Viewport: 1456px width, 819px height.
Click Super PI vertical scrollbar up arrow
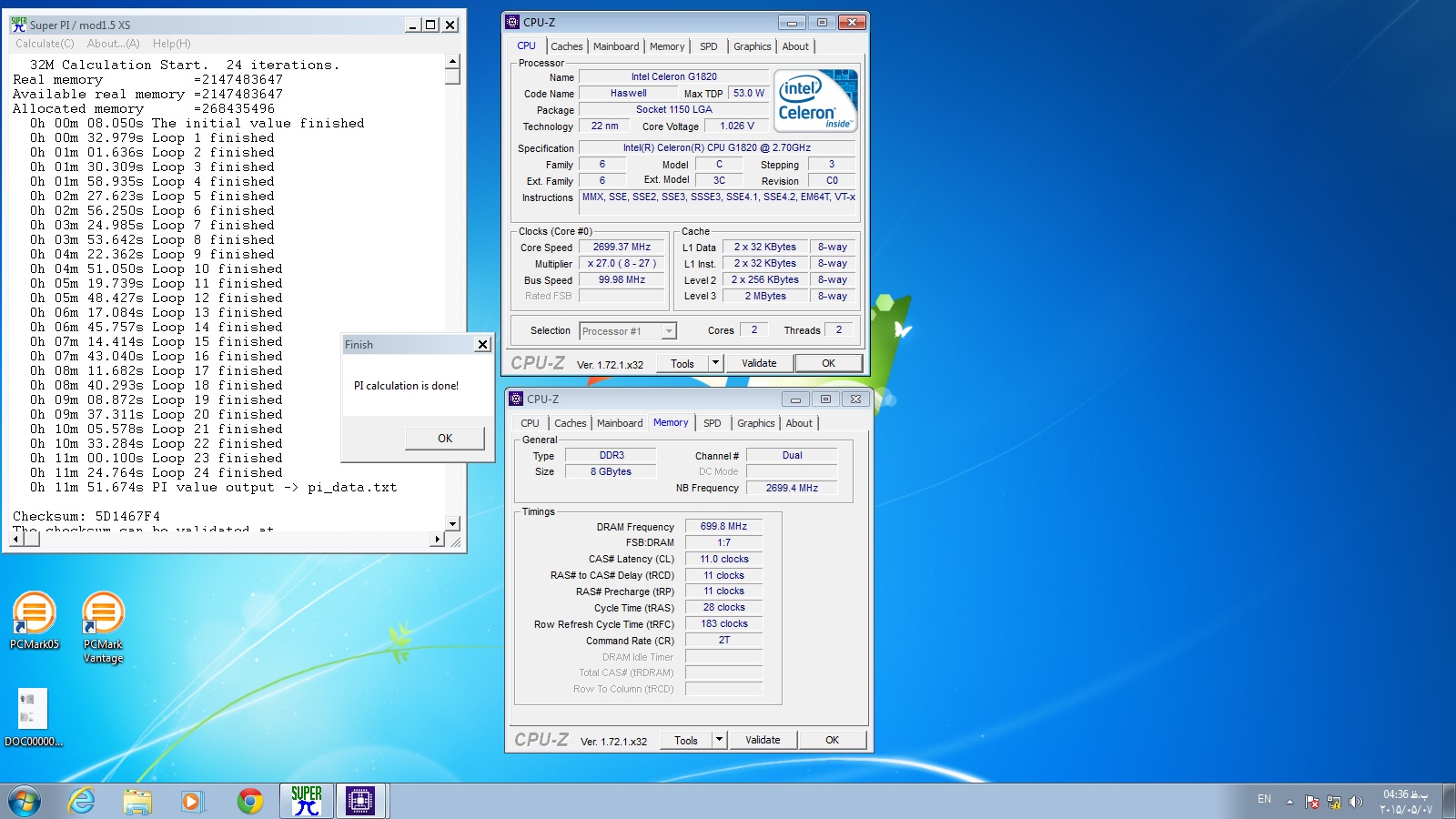452,61
